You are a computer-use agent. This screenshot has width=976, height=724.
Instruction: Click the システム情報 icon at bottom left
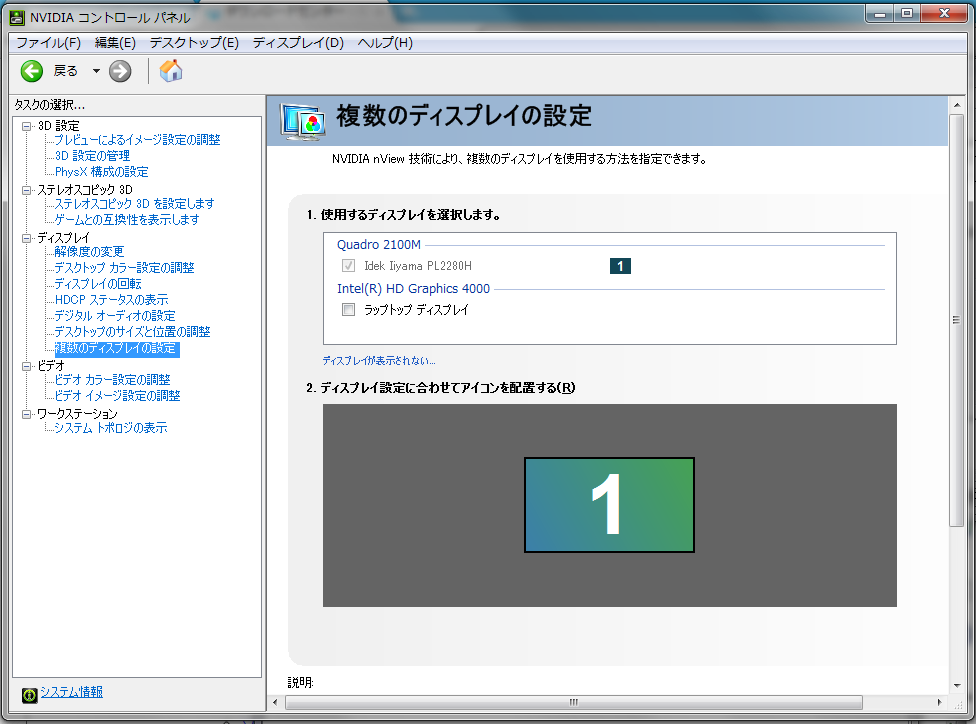[x=29, y=695]
